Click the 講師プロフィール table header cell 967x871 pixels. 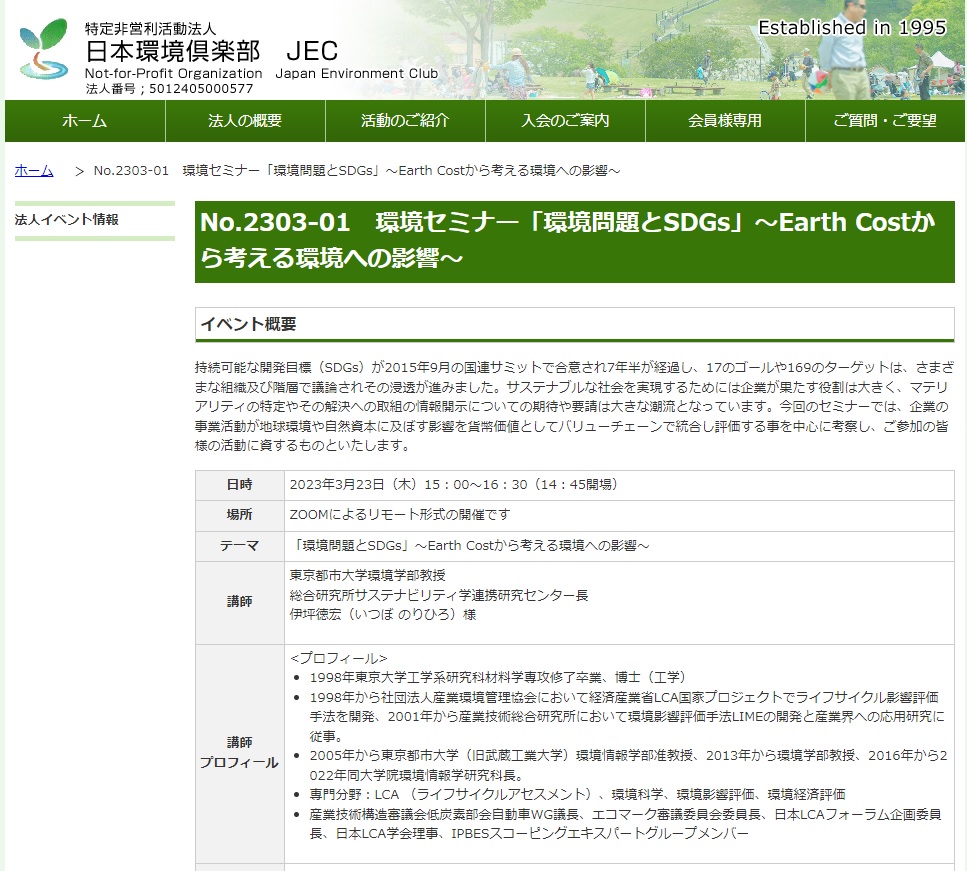(240, 753)
